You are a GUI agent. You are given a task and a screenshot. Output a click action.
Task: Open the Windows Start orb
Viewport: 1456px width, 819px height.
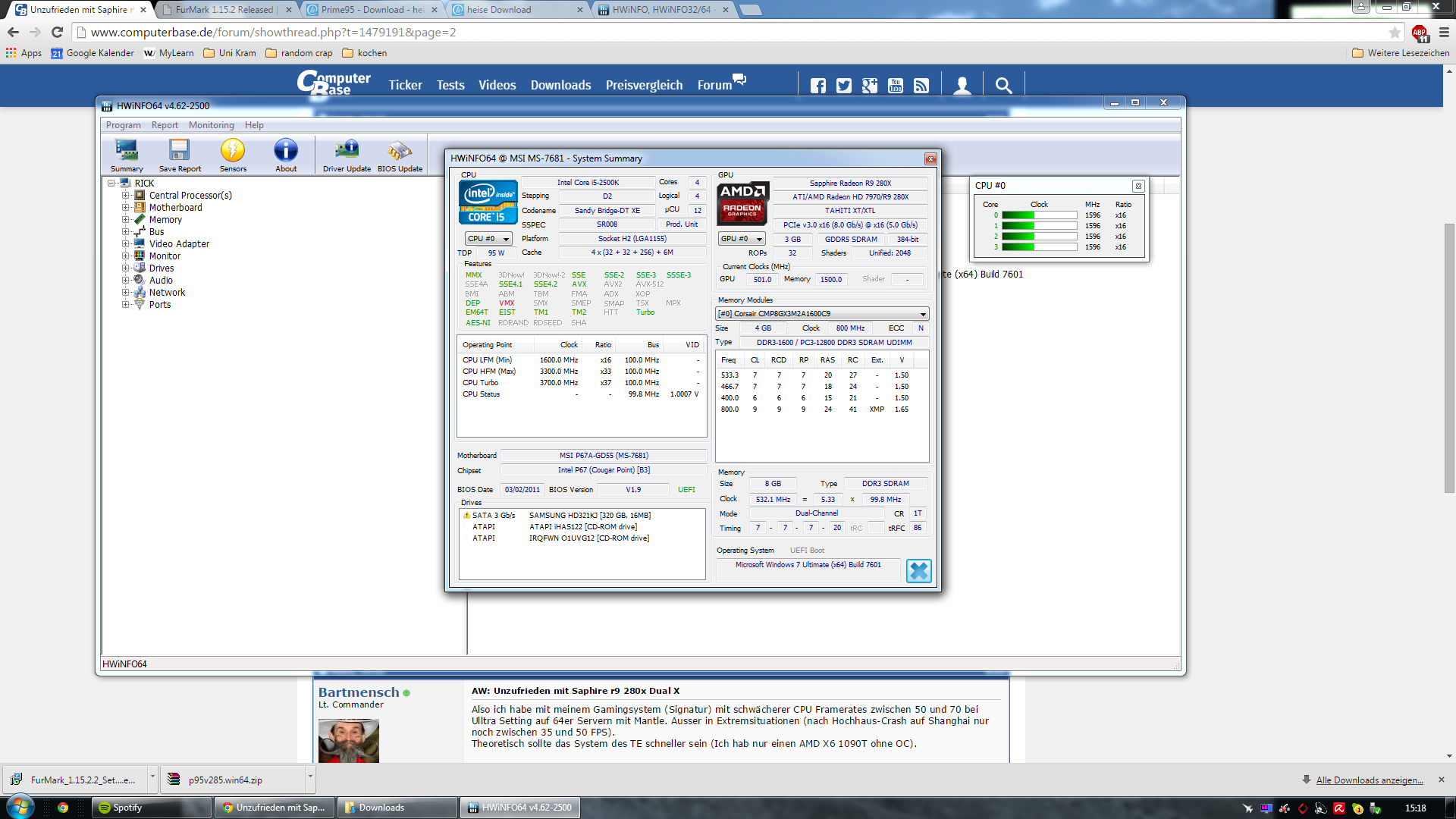coord(20,806)
